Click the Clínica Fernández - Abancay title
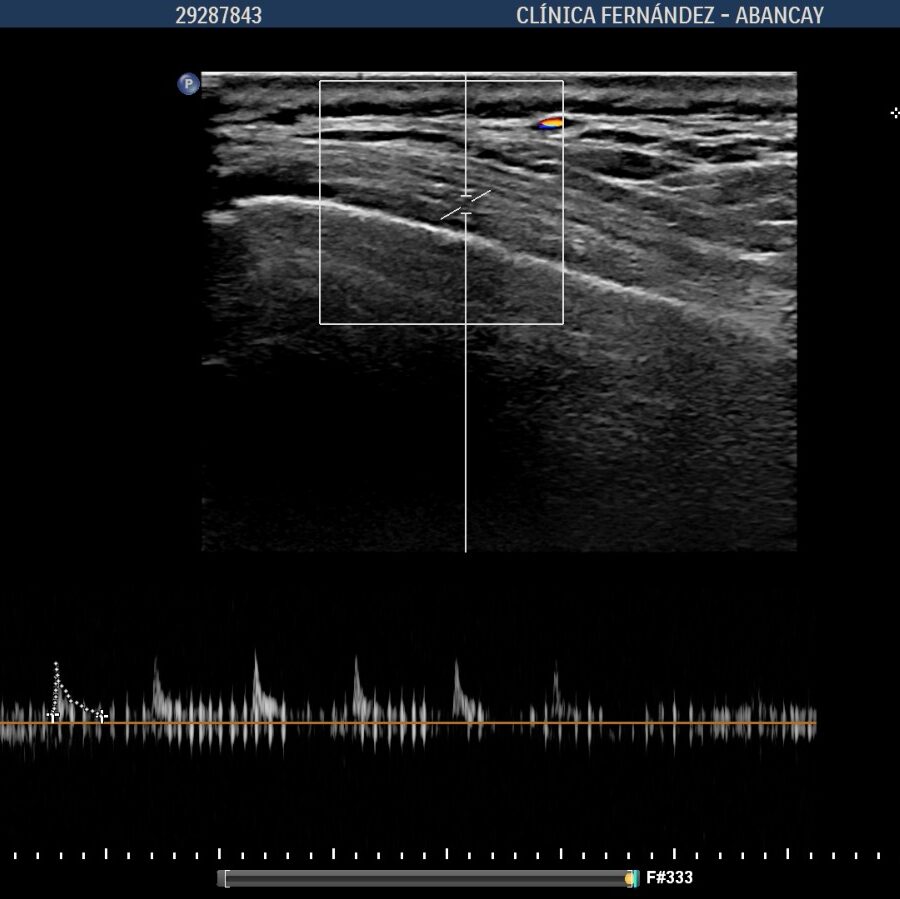Image resolution: width=900 pixels, height=899 pixels. tap(669, 15)
